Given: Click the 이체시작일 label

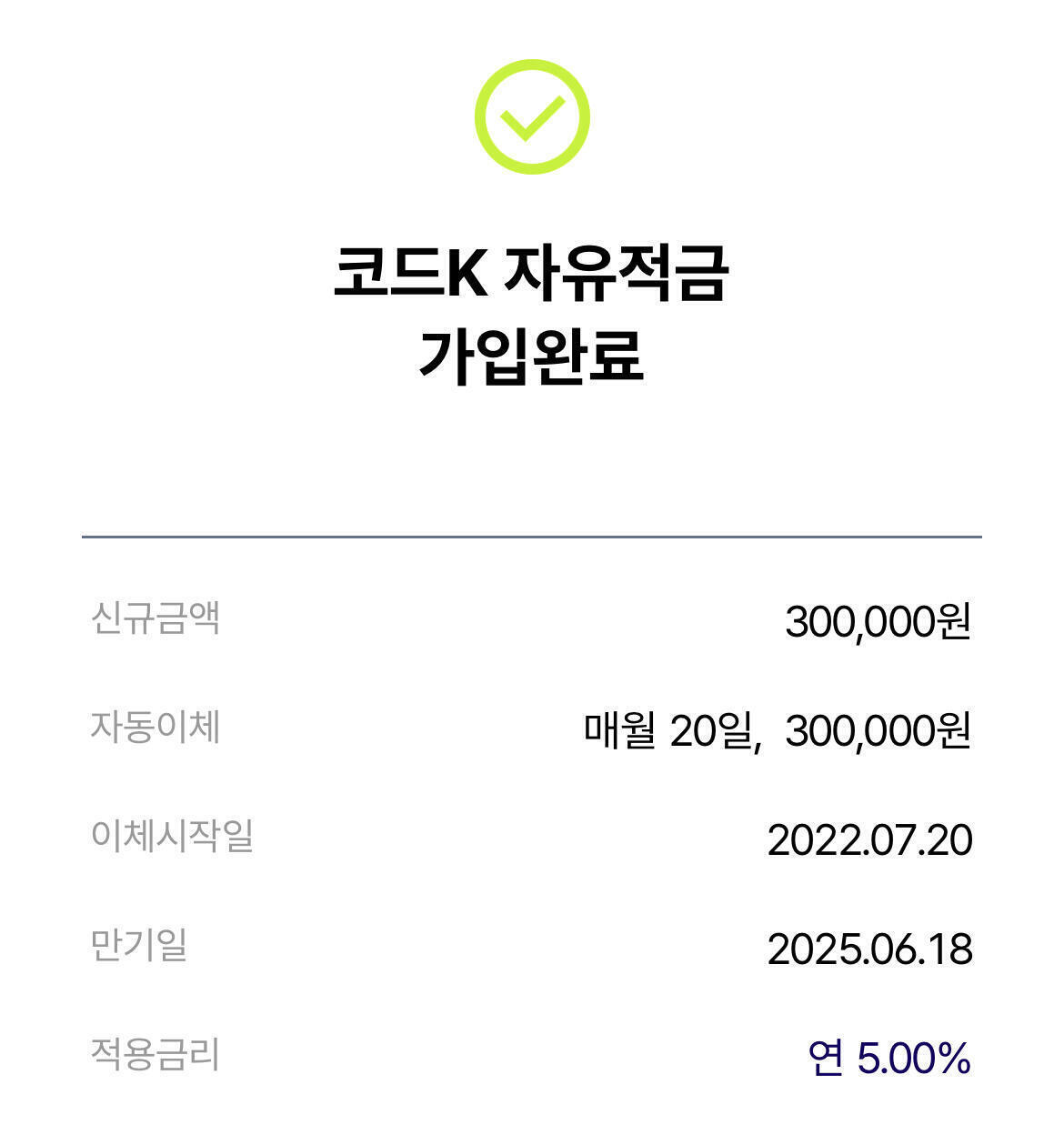Looking at the screenshot, I should [x=172, y=836].
